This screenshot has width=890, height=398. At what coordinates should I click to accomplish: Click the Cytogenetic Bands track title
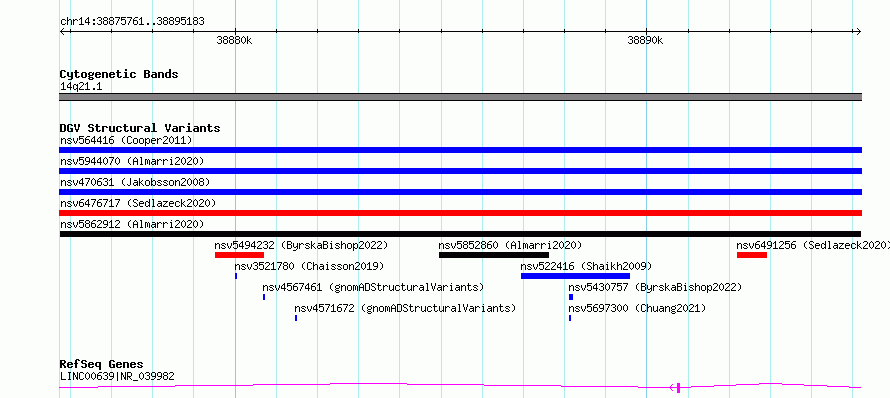pos(119,74)
